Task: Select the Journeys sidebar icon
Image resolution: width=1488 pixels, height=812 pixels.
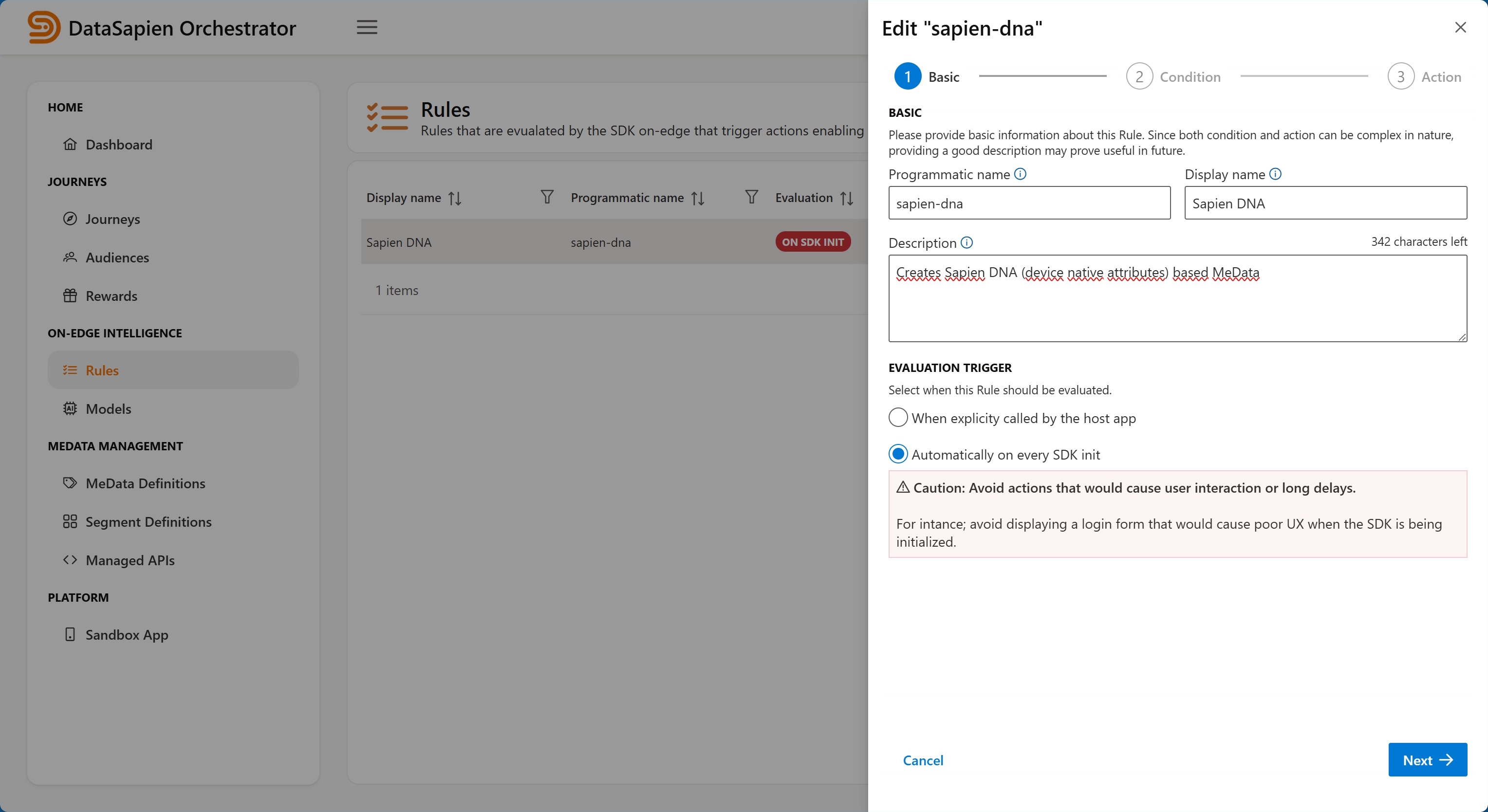Action: (x=71, y=219)
